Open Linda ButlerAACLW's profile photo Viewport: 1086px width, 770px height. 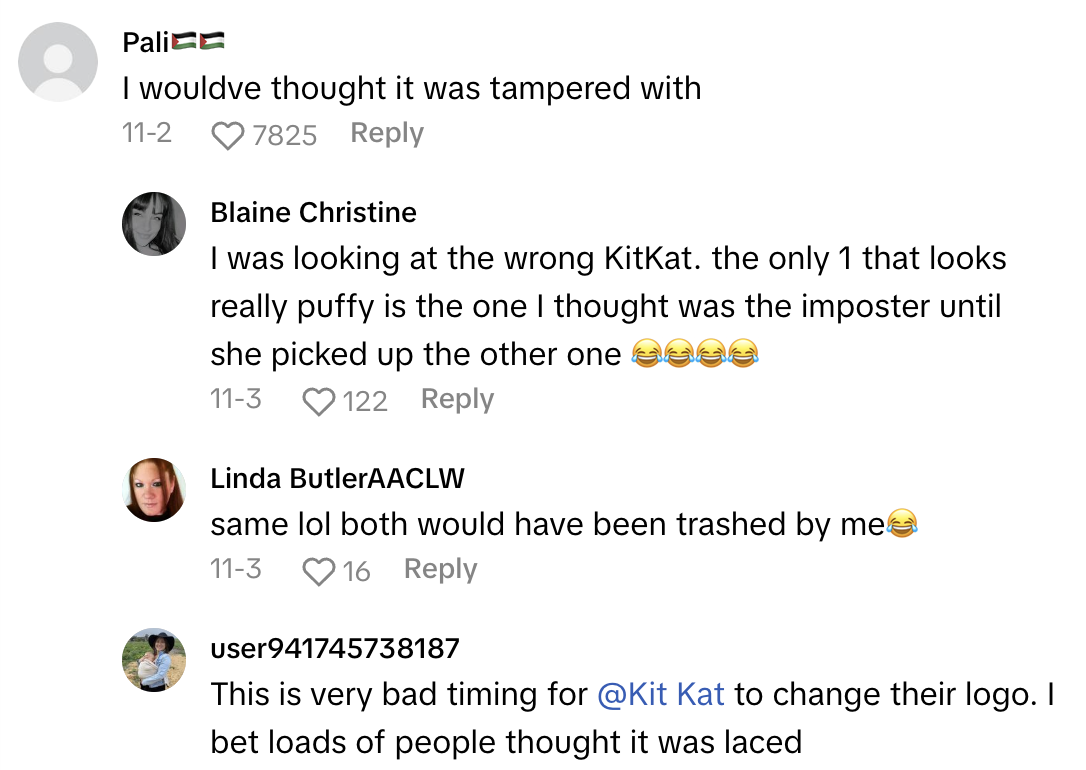point(154,490)
